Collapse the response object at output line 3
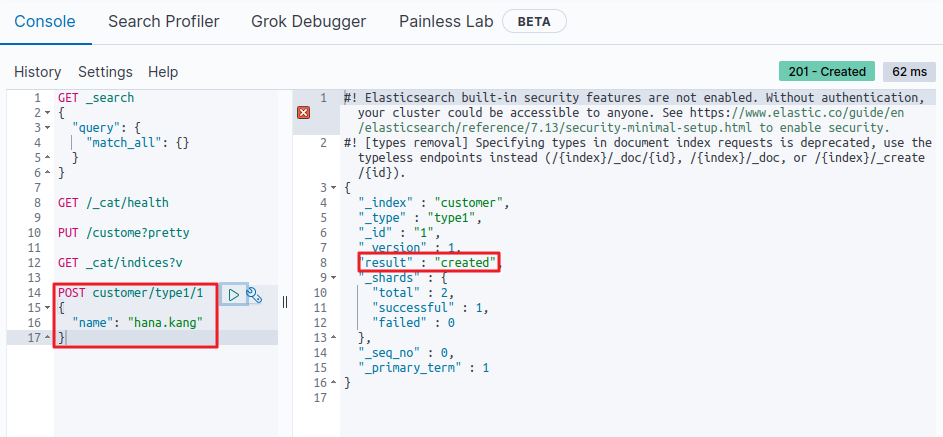This screenshot has height=437, width=943. 334,188
